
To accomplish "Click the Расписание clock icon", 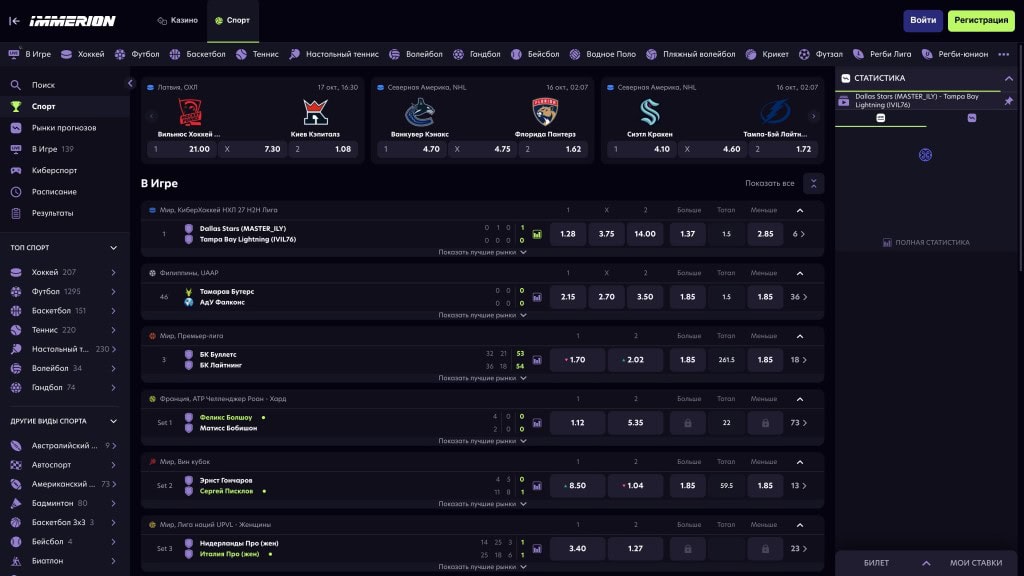I will tap(16, 192).
